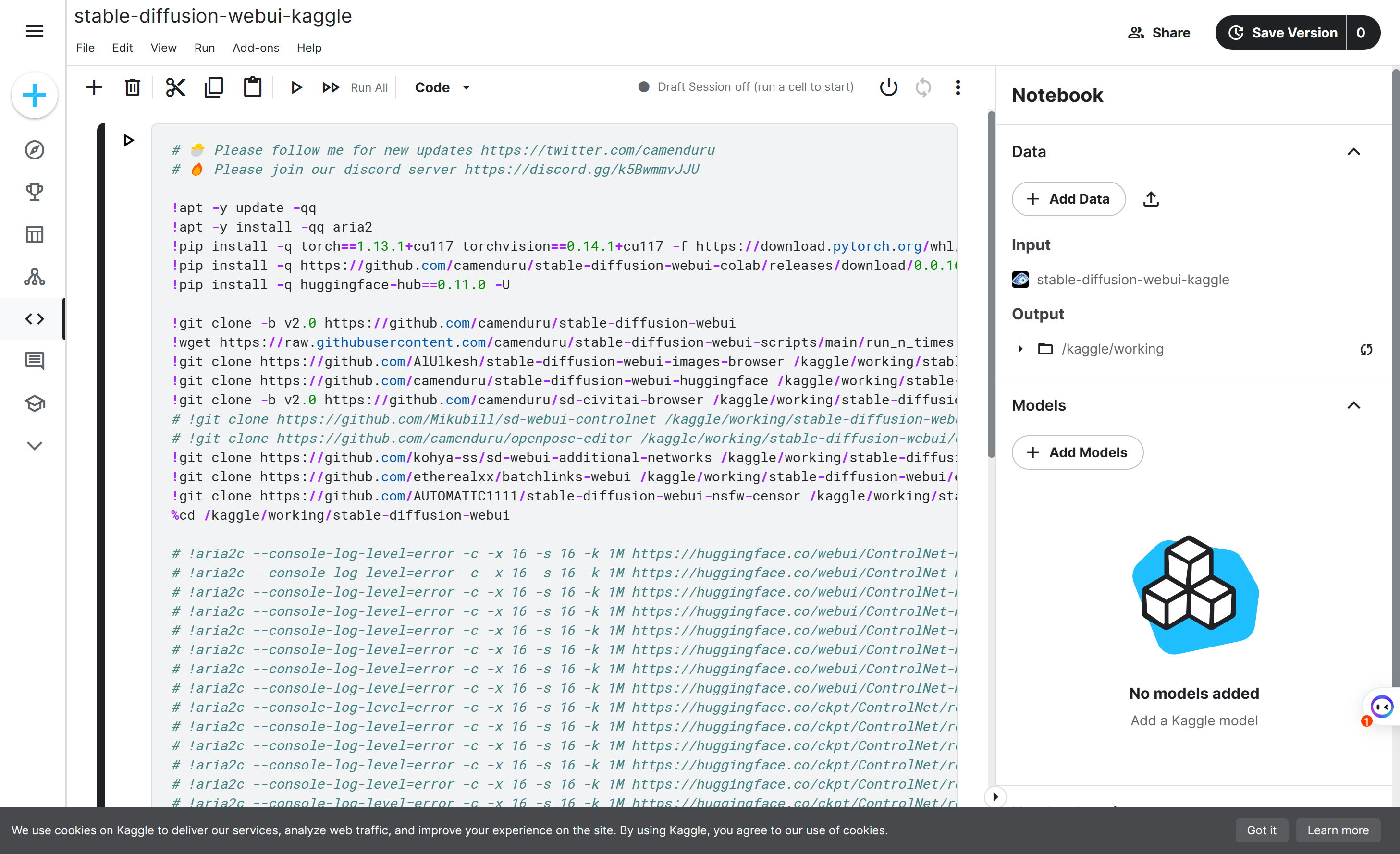The image size is (1400, 854).
Task: Open Competitions trophy icon in sidebar
Action: tap(35, 192)
